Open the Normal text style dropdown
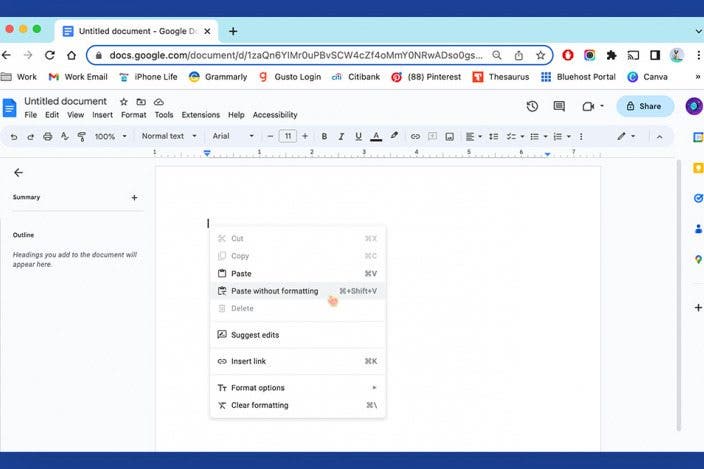 tap(168, 136)
